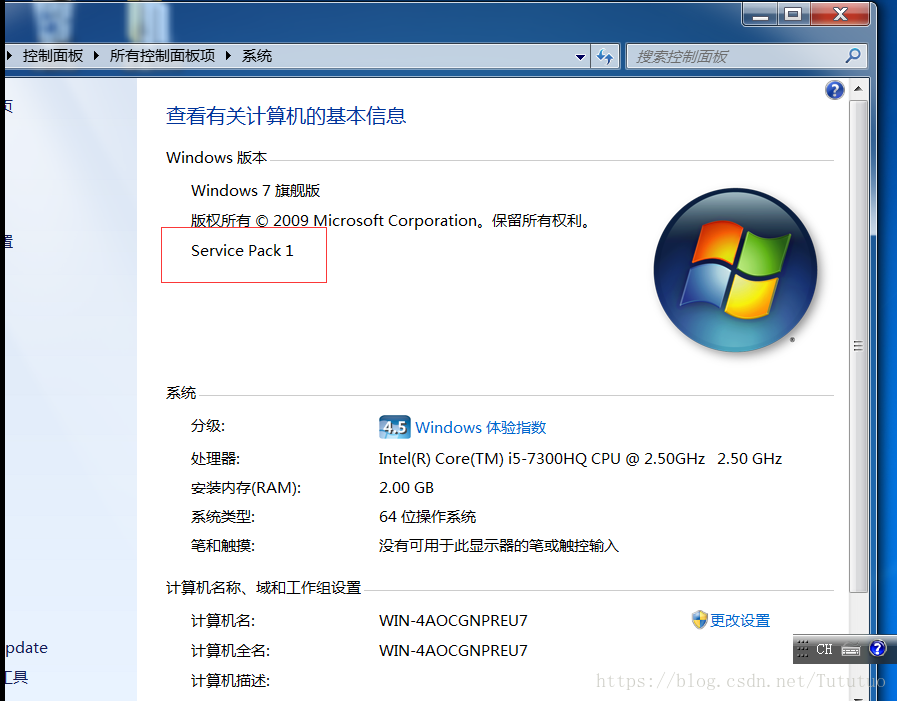Click the language bar help icon
This screenshot has height=701, width=897.
tap(878, 648)
